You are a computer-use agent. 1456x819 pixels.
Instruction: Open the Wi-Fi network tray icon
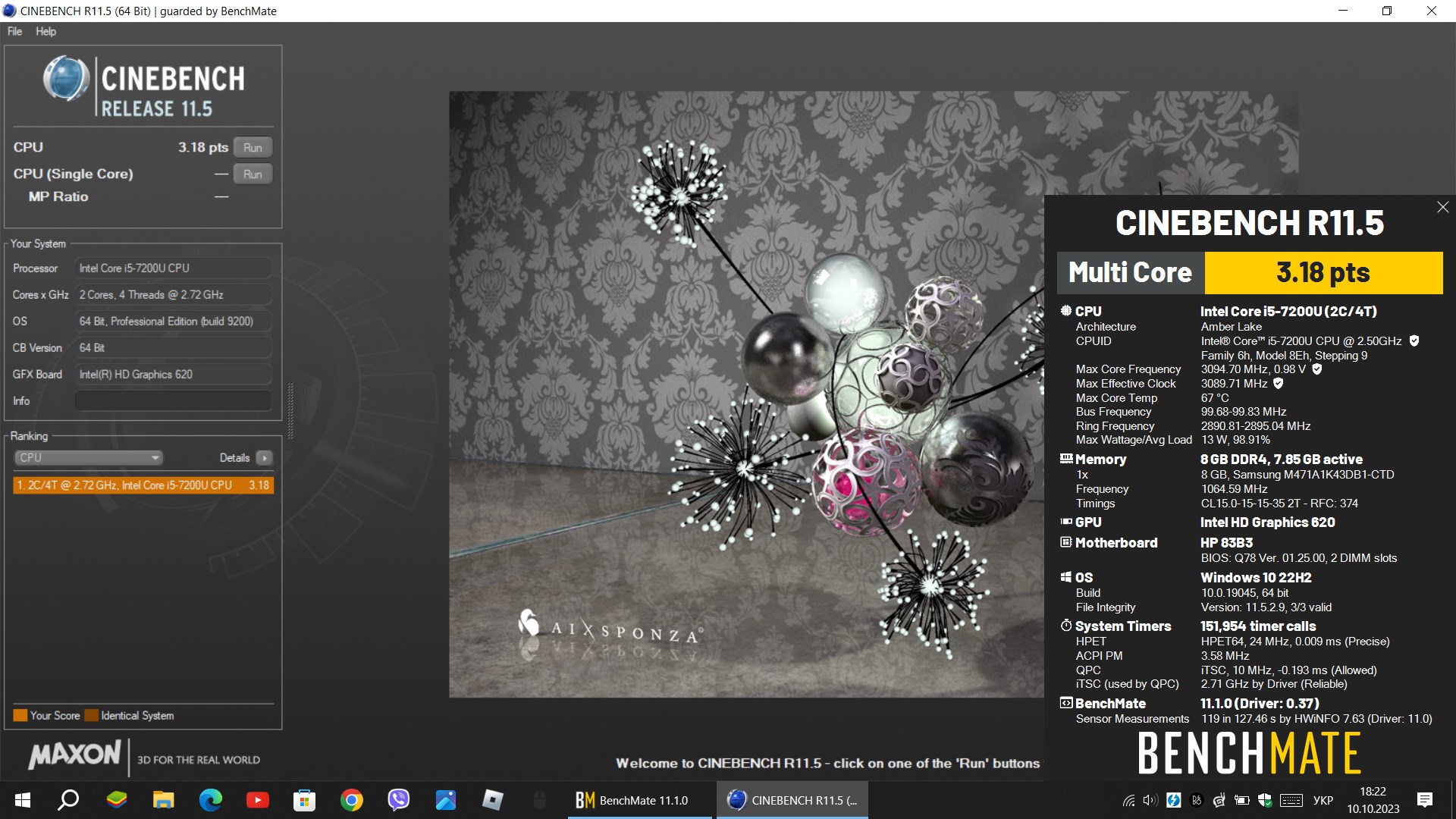tap(1129, 800)
